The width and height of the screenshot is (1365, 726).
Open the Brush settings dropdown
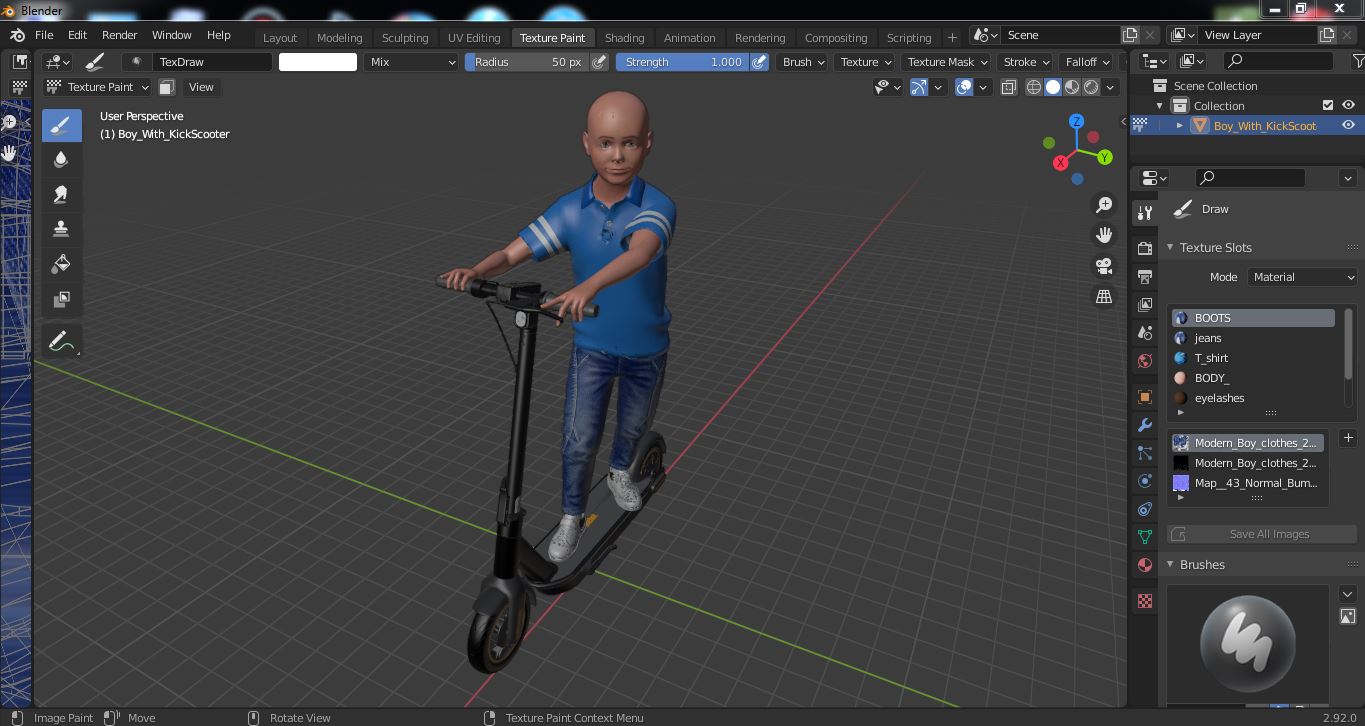point(803,62)
